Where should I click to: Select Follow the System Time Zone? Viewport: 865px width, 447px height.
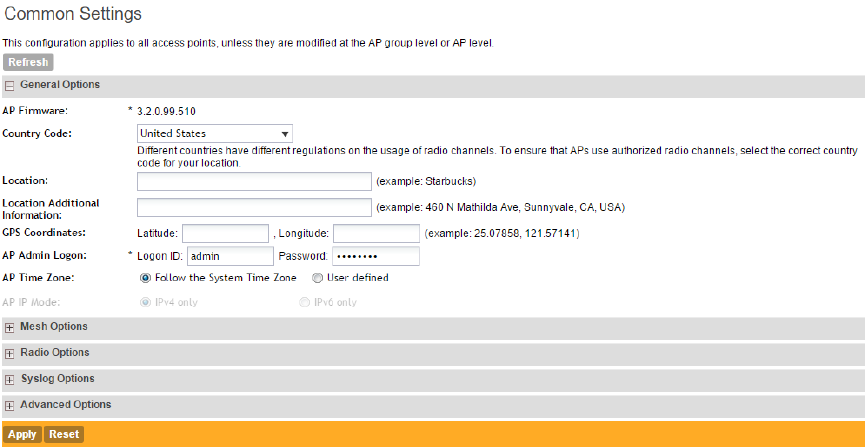[146, 278]
